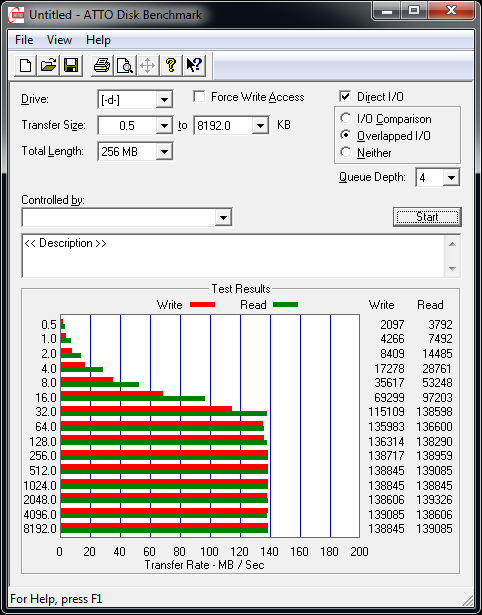Enable Force Write Access checkbox
Viewport: 482px width, 615px height.
point(199,96)
